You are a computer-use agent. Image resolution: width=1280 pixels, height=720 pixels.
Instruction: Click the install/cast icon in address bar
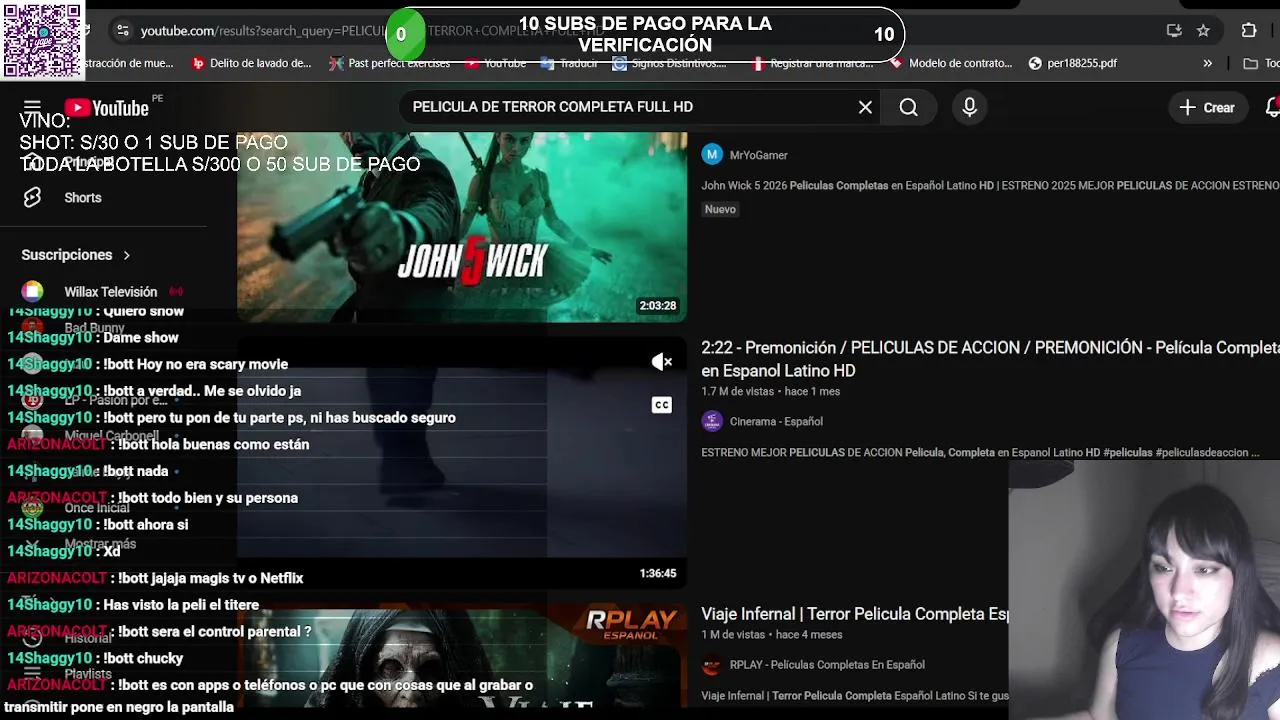pos(1174,31)
